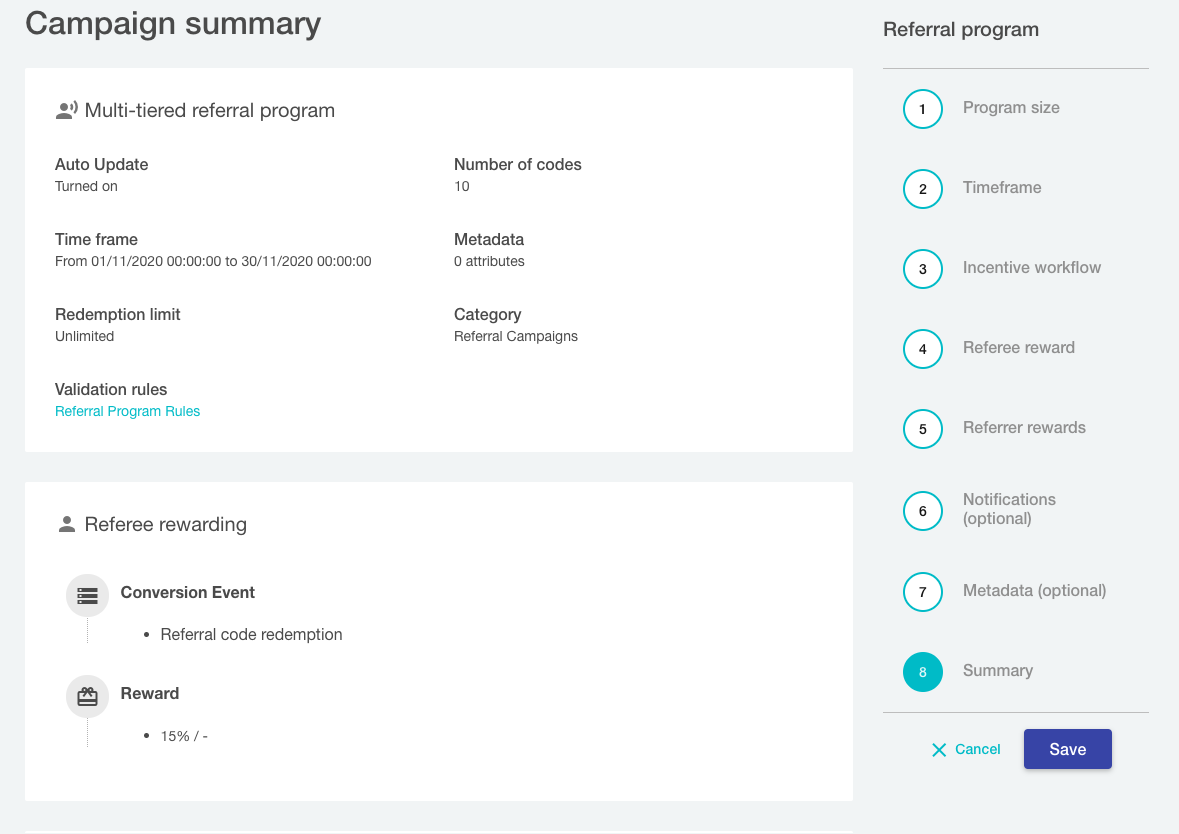Image resolution: width=1179 pixels, height=834 pixels.
Task: Click the Turned on value
Action: [x=86, y=187]
